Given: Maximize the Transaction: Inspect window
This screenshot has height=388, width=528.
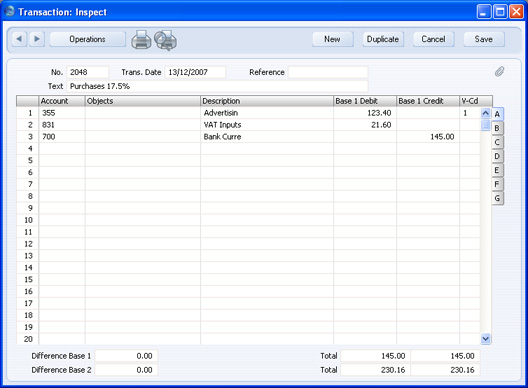Looking at the screenshot, I should (500, 12).
